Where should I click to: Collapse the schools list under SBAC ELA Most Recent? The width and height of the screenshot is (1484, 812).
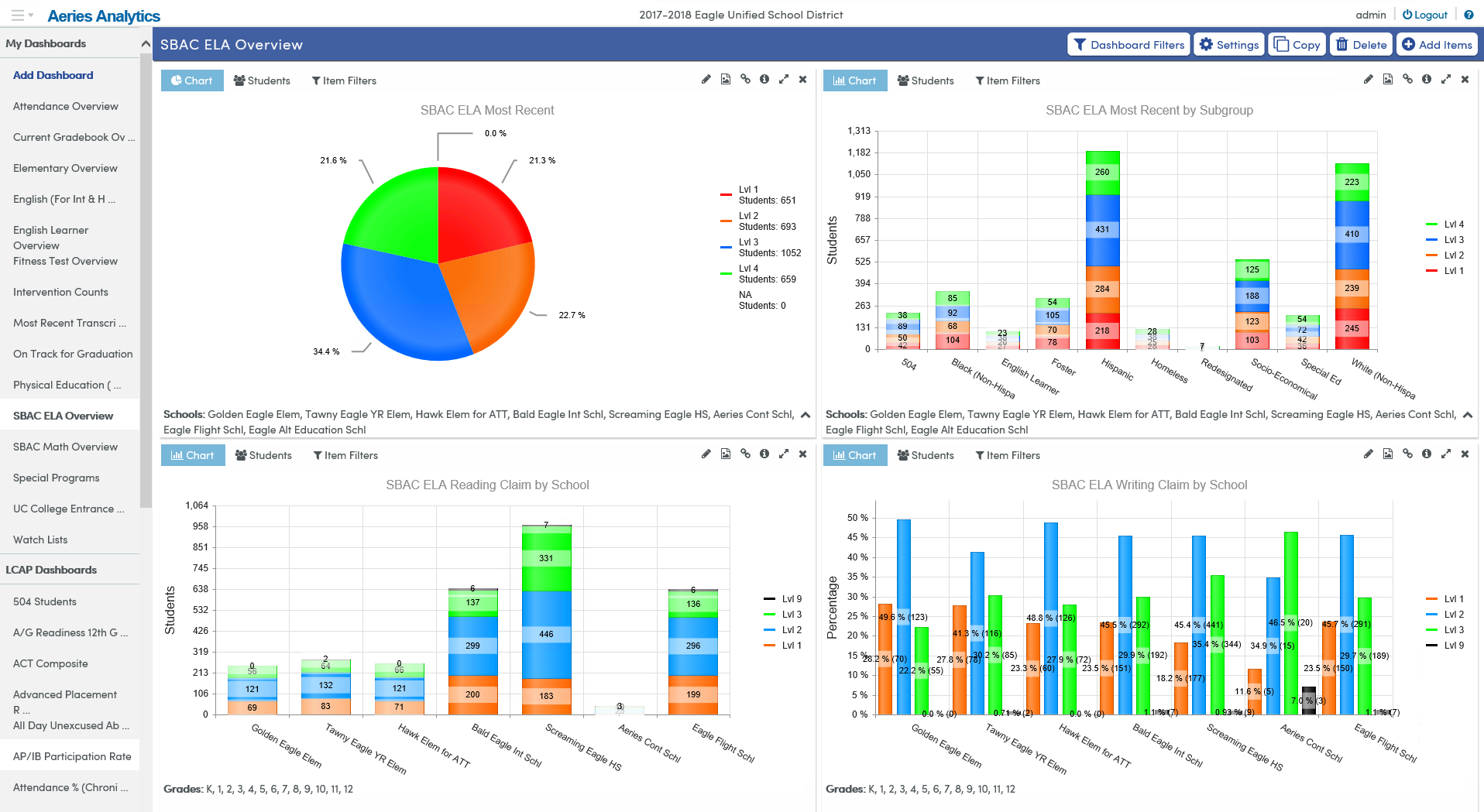click(806, 415)
